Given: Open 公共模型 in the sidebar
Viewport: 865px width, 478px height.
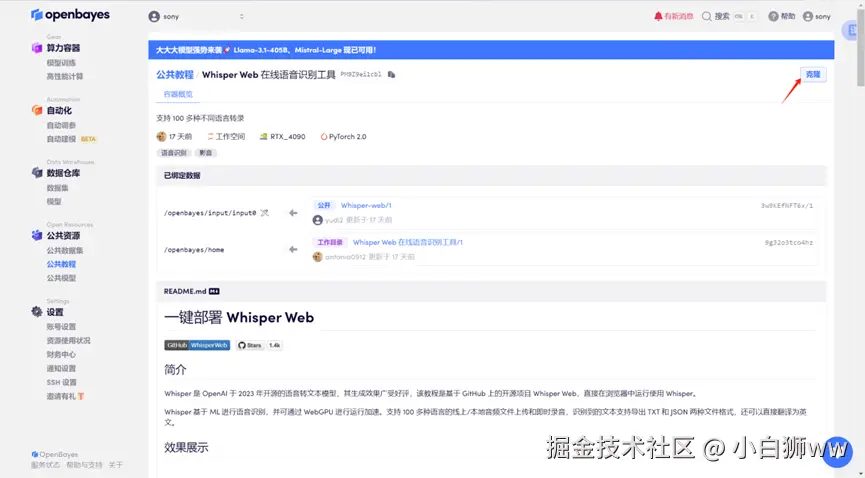Looking at the screenshot, I should tap(61, 278).
